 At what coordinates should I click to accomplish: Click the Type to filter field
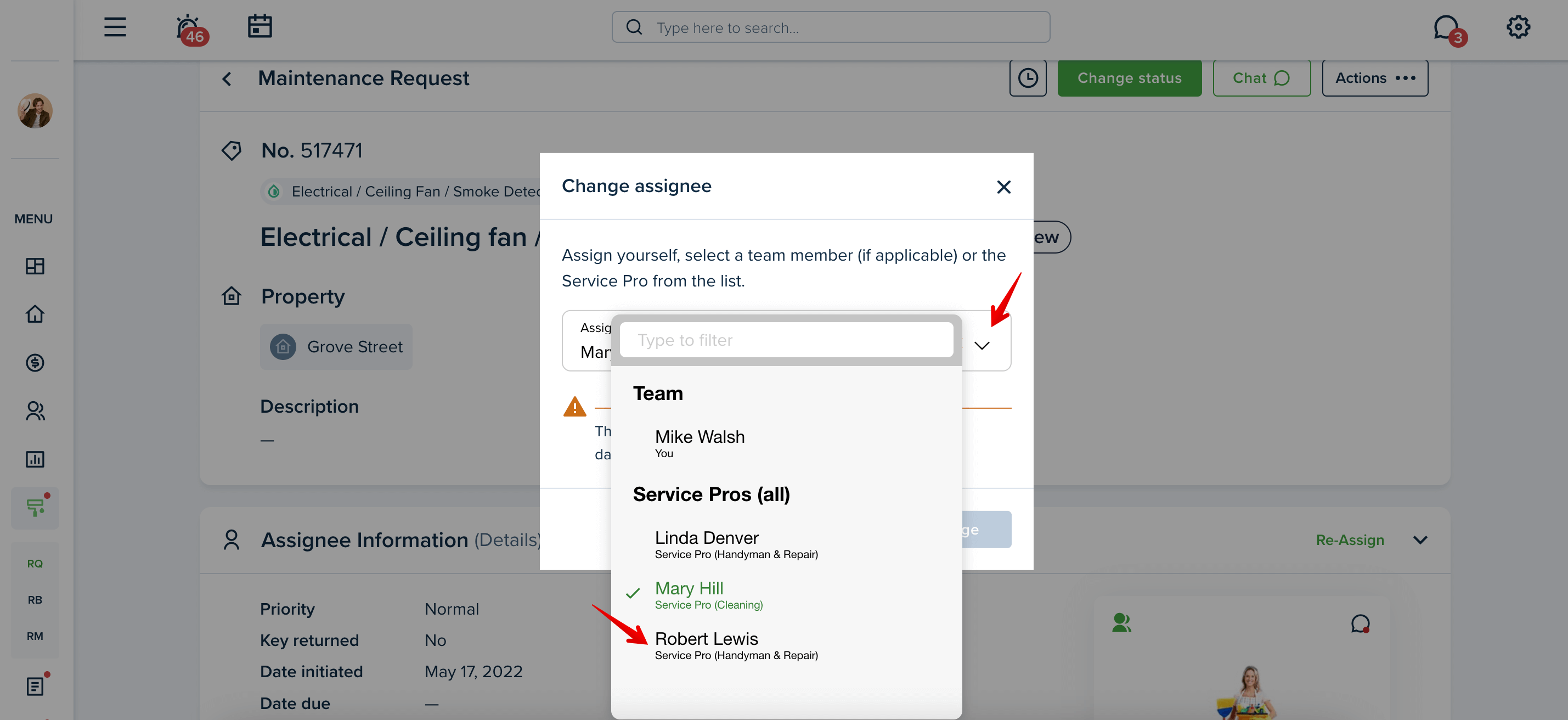786,340
